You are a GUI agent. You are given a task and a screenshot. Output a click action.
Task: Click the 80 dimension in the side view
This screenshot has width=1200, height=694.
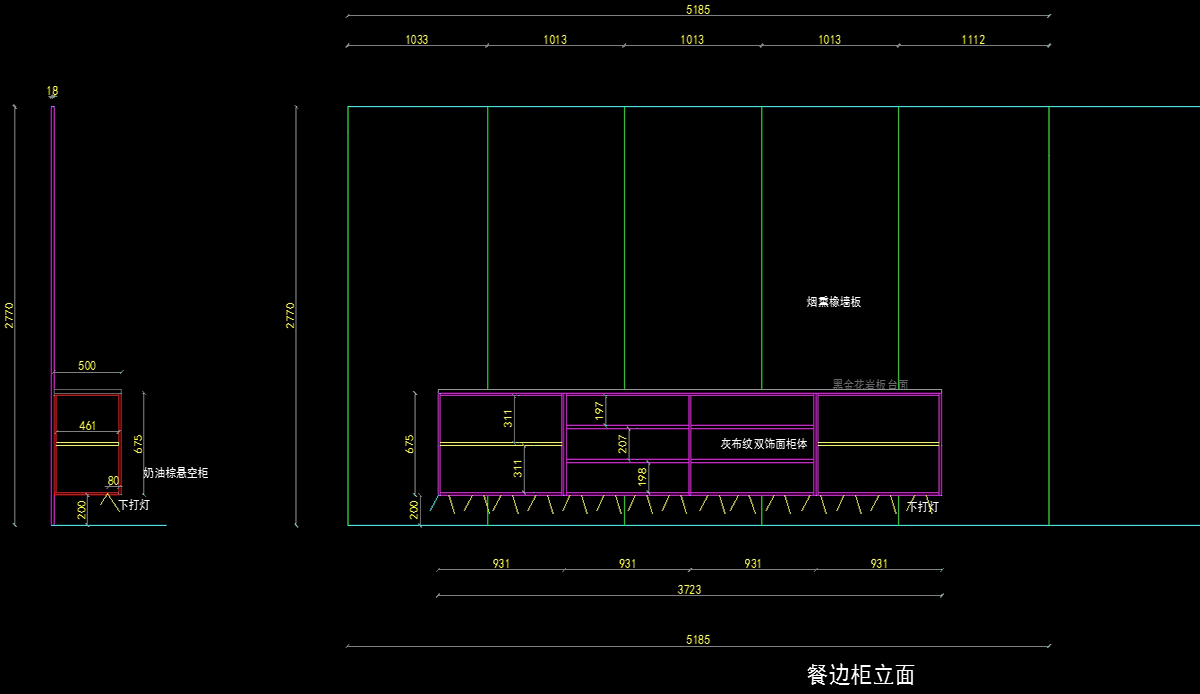click(x=113, y=481)
